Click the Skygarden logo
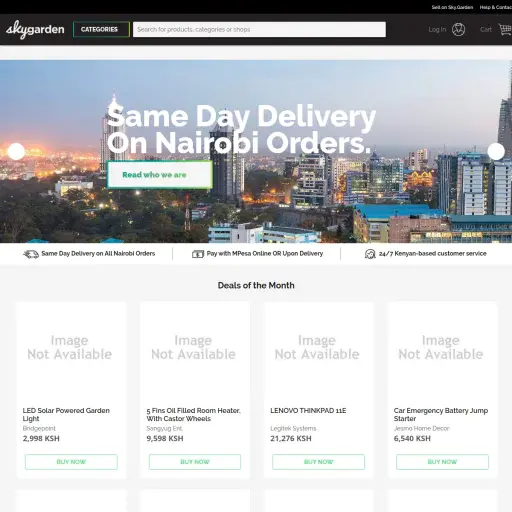 coord(35,30)
